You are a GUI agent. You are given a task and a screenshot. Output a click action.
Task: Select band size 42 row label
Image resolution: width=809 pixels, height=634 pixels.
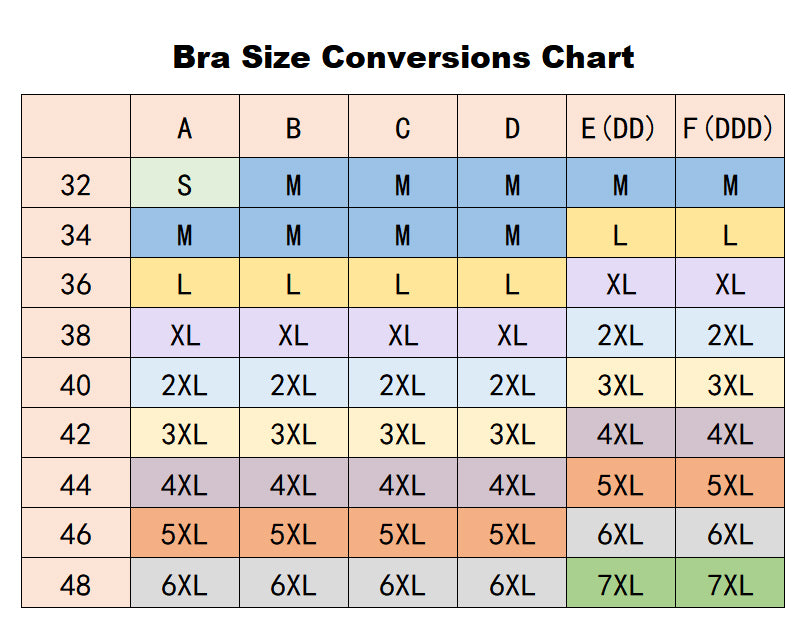(76, 434)
